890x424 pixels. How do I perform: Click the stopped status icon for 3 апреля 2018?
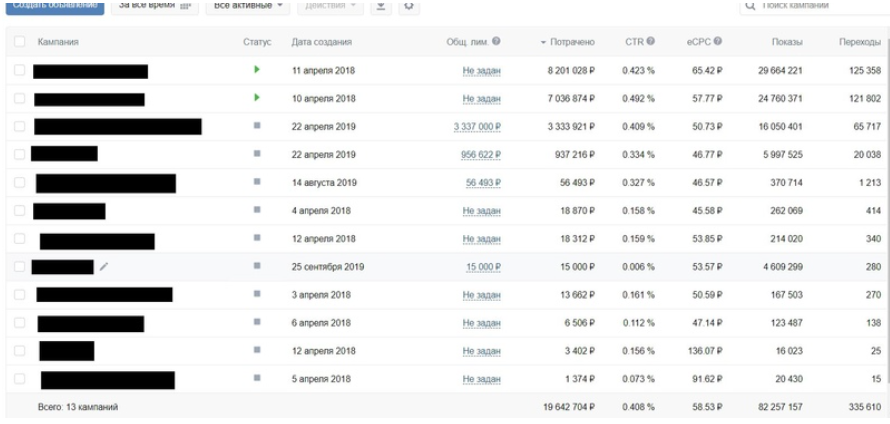257,293
